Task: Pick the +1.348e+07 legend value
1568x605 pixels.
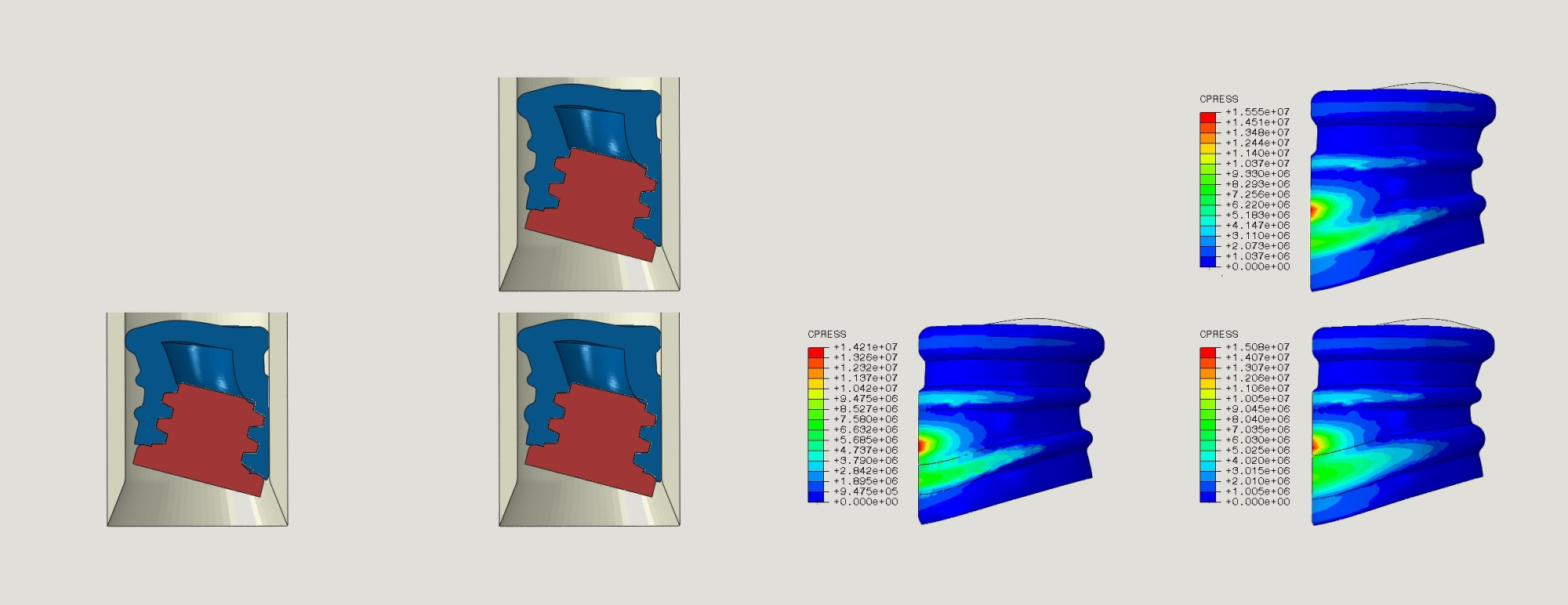Action: click(1258, 132)
